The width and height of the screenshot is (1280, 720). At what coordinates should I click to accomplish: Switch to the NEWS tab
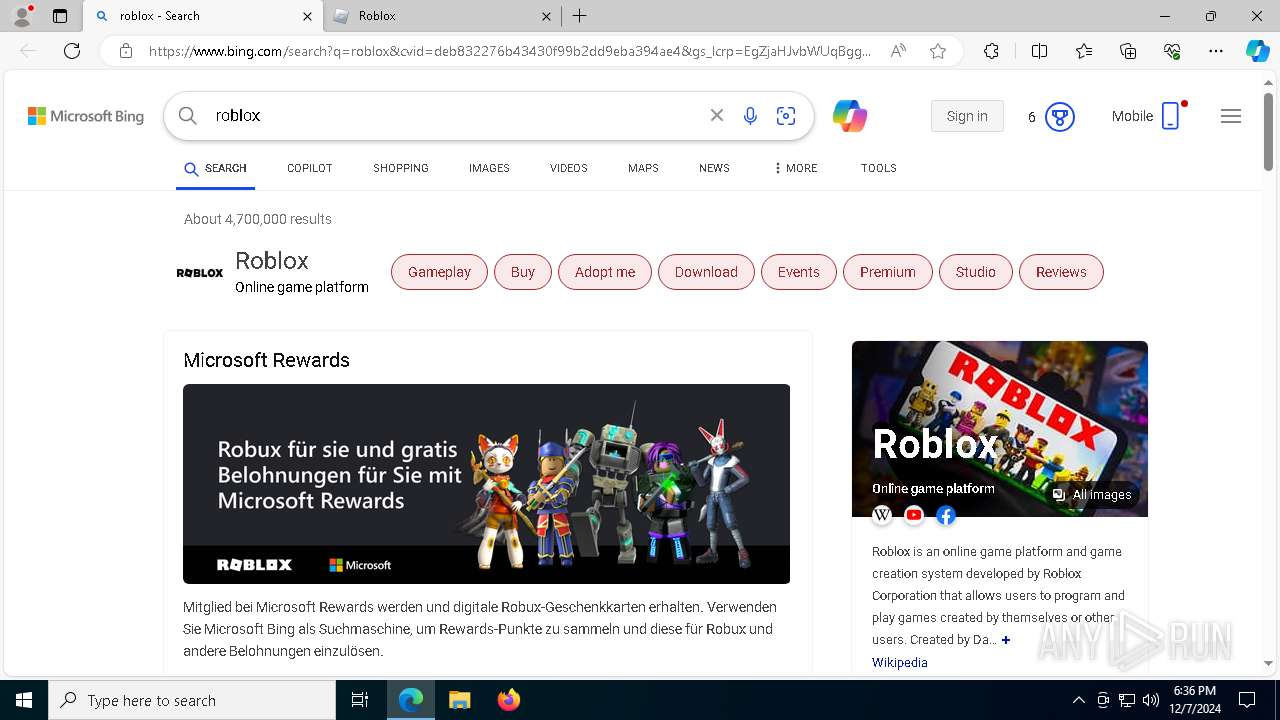coord(714,168)
